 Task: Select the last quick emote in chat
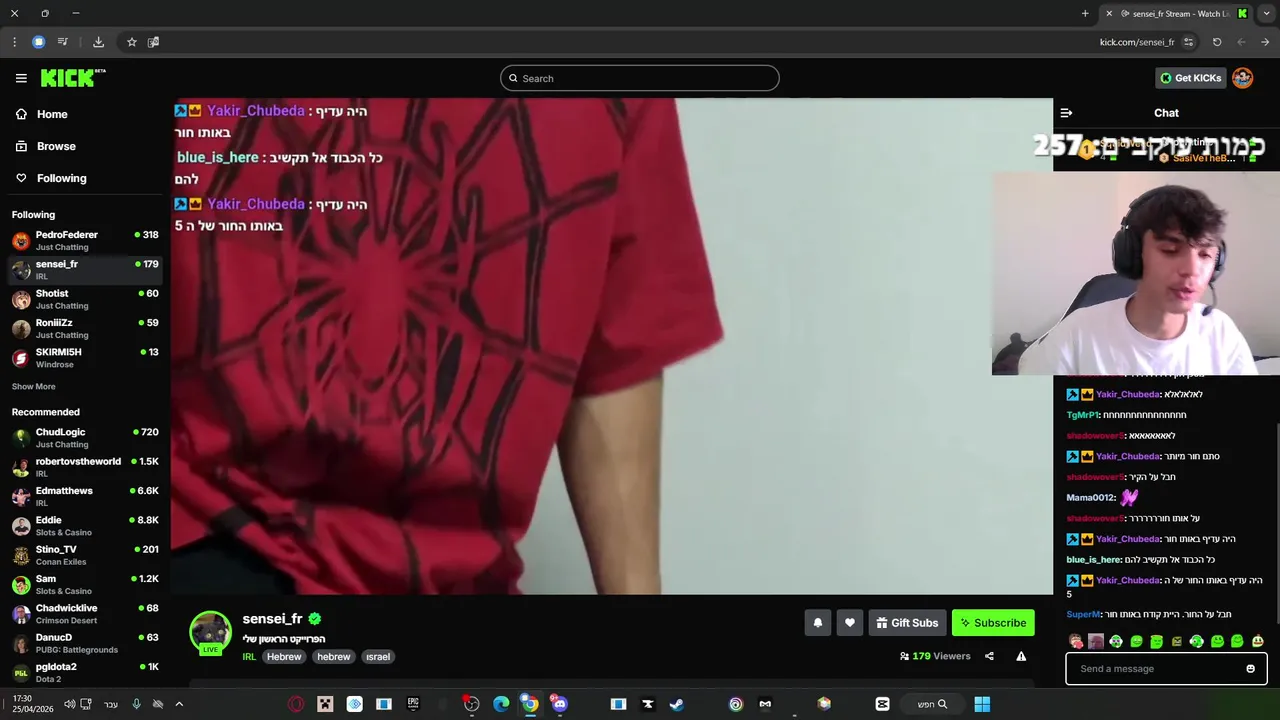[1257, 642]
